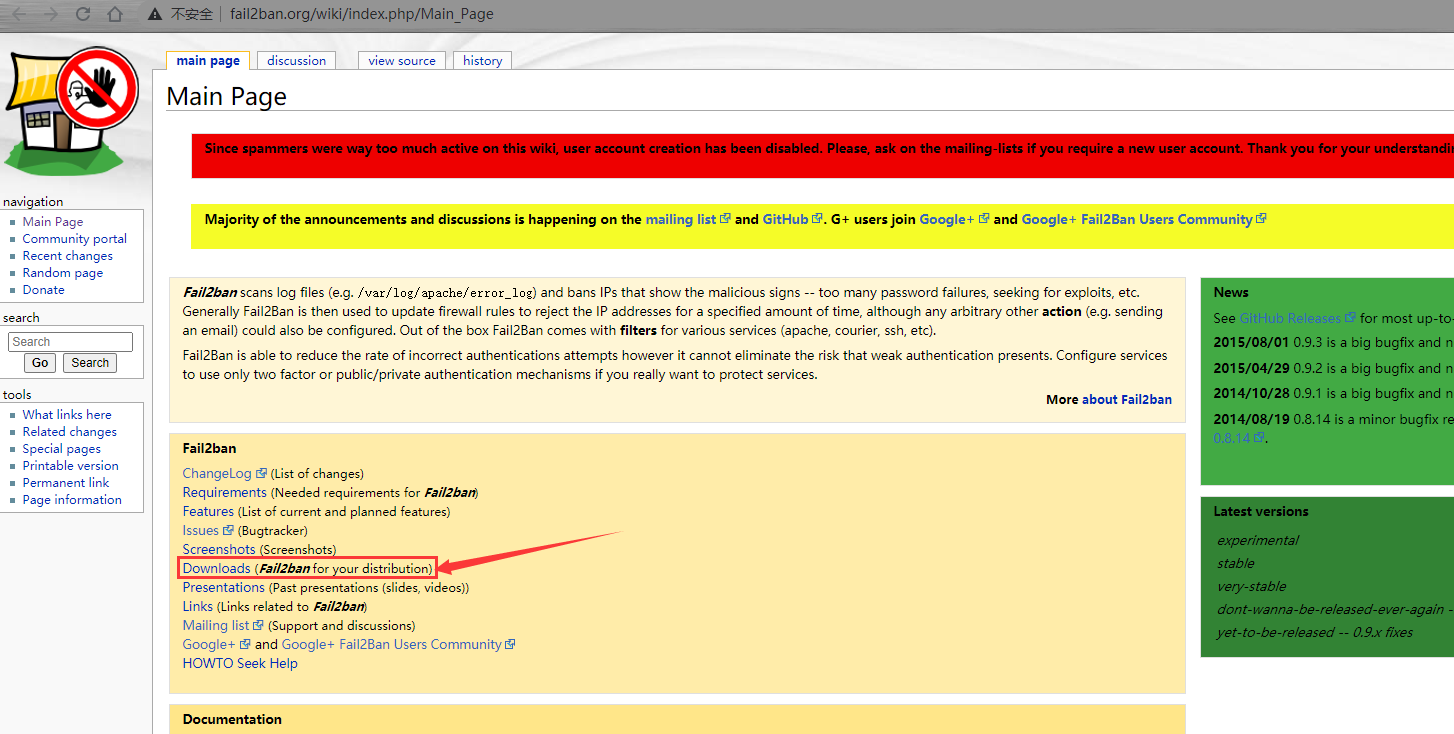The height and width of the screenshot is (734, 1454).
Task: Open Recent changes link
Action: click(68, 256)
